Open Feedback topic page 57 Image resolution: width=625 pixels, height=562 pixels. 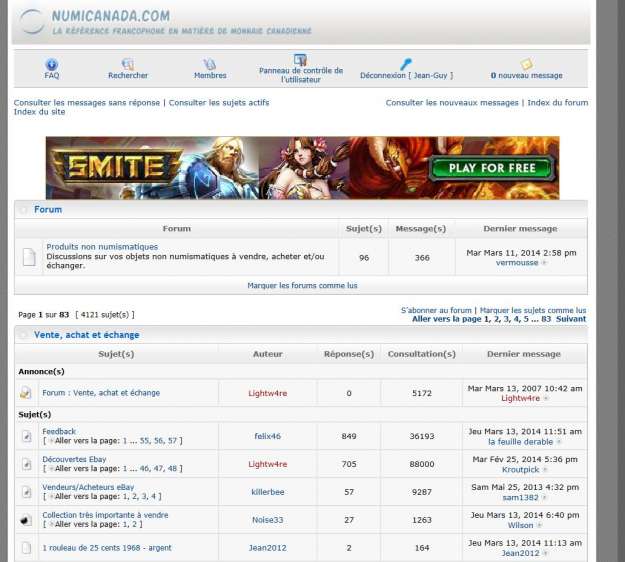click(x=172, y=441)
